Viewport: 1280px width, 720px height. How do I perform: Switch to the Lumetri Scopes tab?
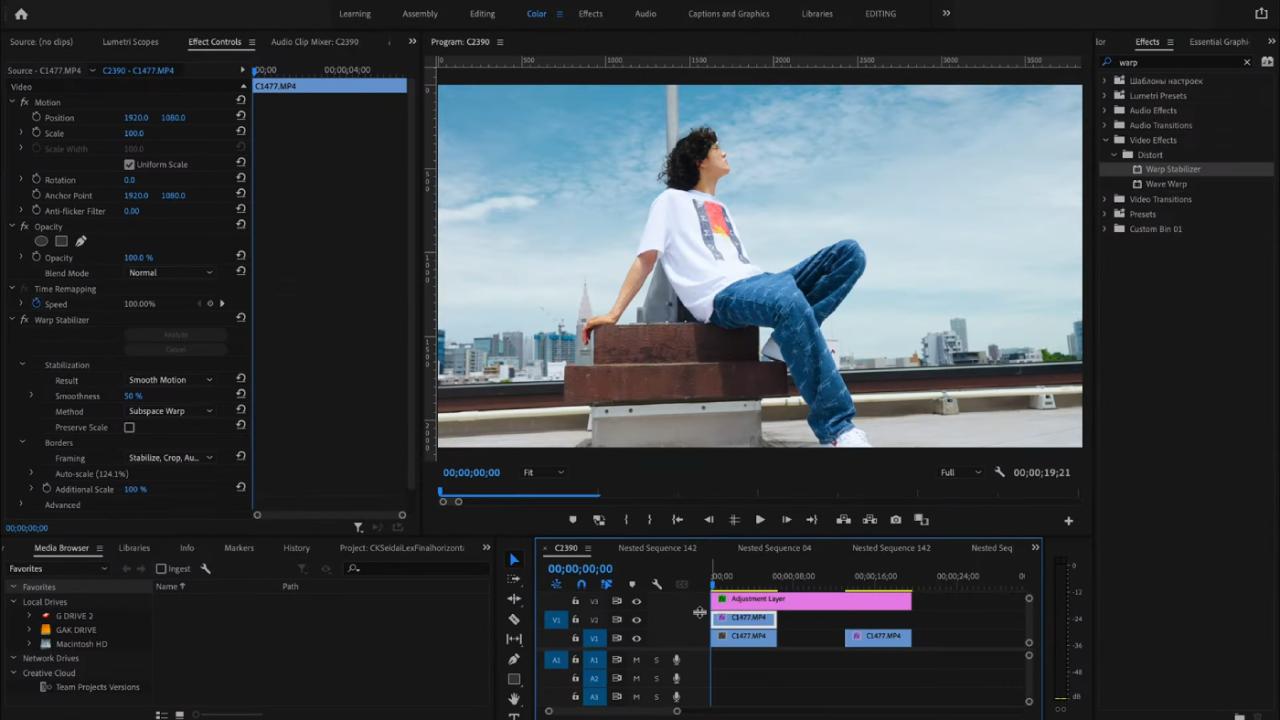click(130, 41)
